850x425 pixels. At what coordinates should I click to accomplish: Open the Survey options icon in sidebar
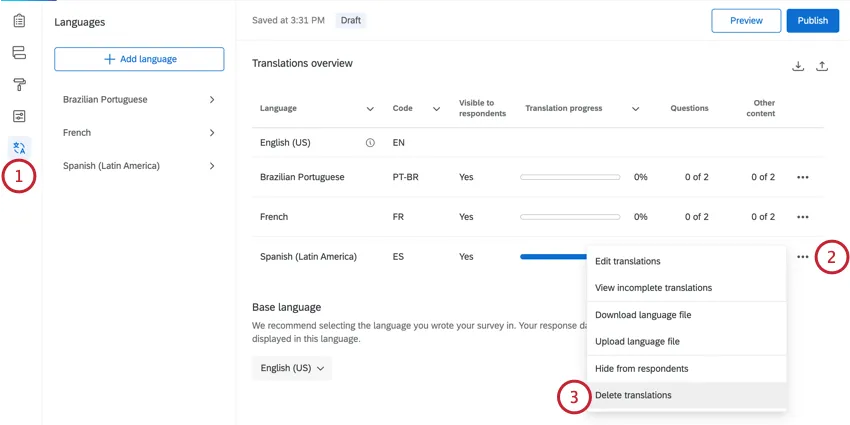point(19,117)
